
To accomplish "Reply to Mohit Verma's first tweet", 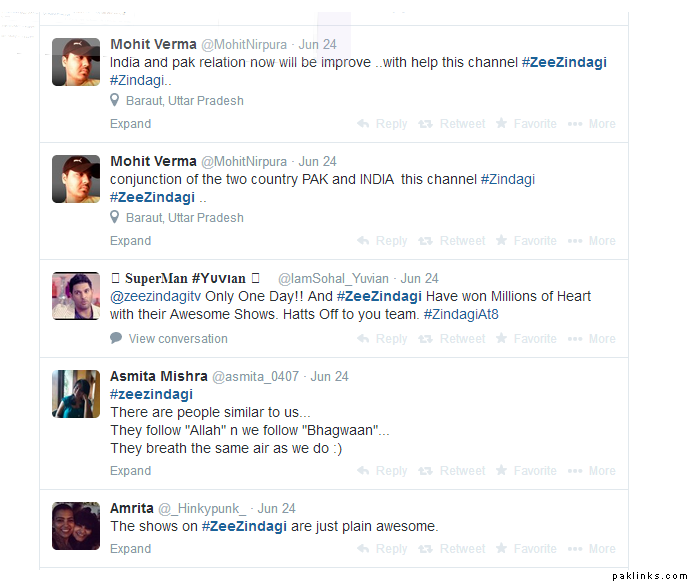I will pos(382,124).
